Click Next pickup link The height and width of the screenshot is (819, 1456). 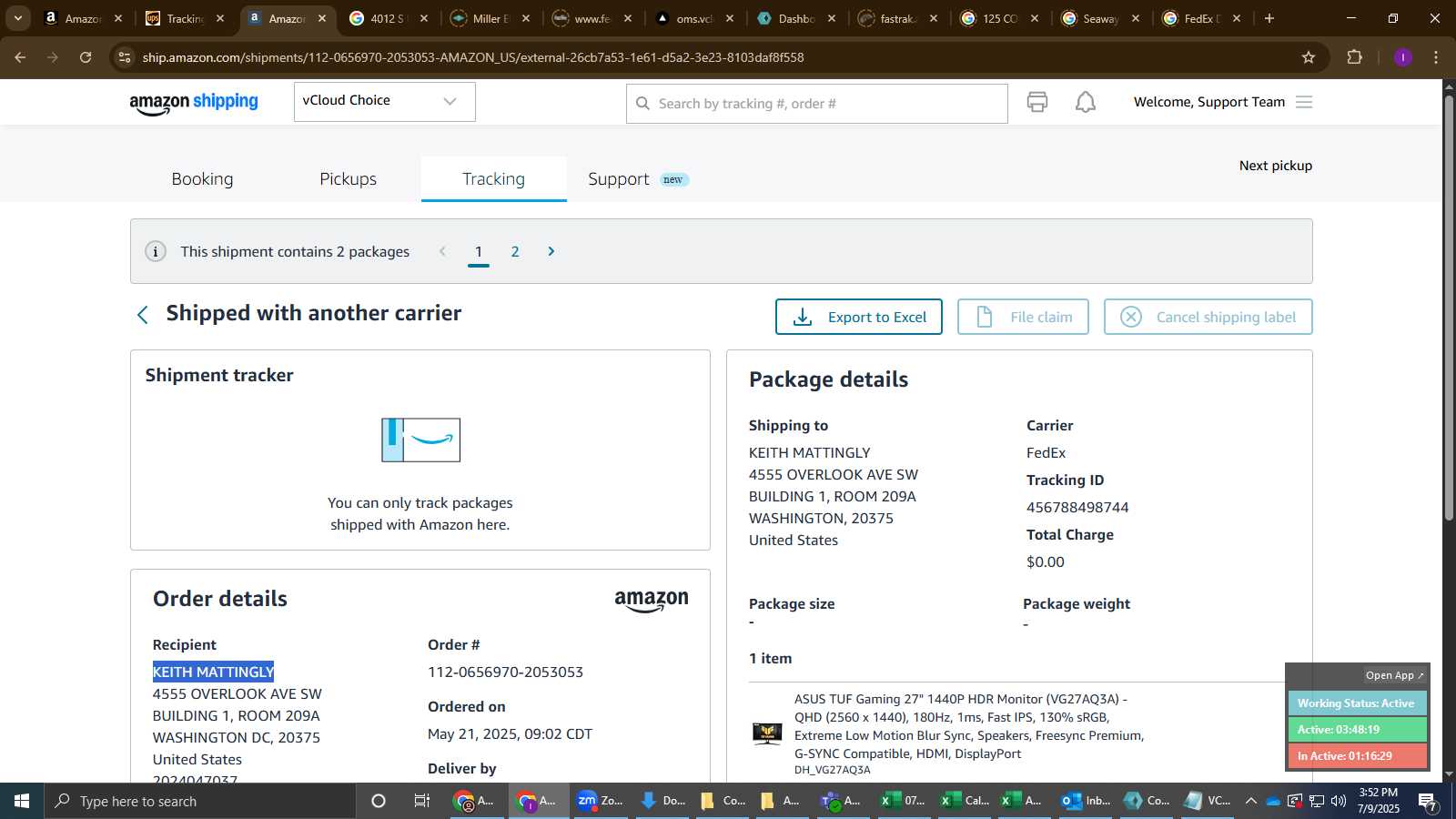(1275, 166)
